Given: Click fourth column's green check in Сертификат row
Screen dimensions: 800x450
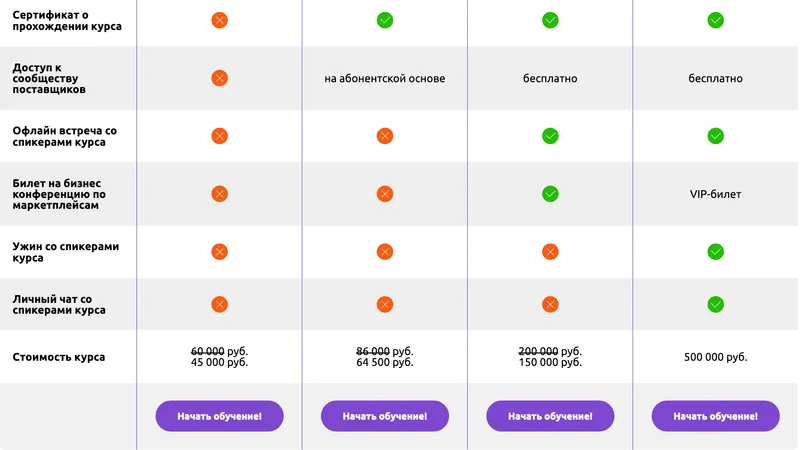Looking at the screenshot, I should [x=715, y=20].
